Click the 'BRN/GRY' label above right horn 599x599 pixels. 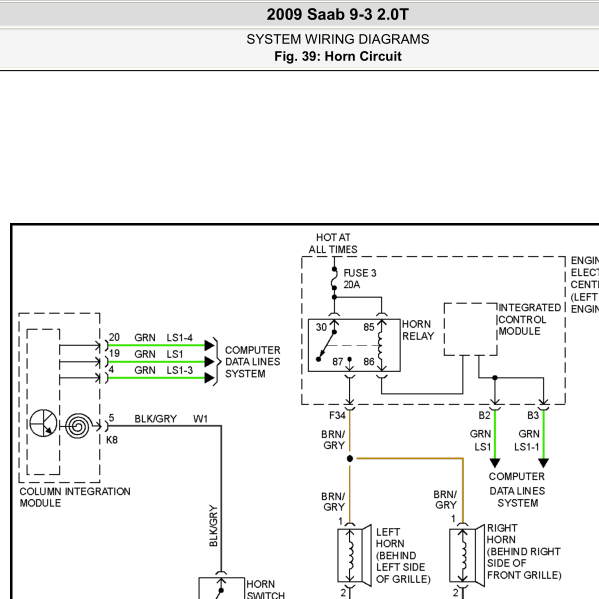(445, 500)
